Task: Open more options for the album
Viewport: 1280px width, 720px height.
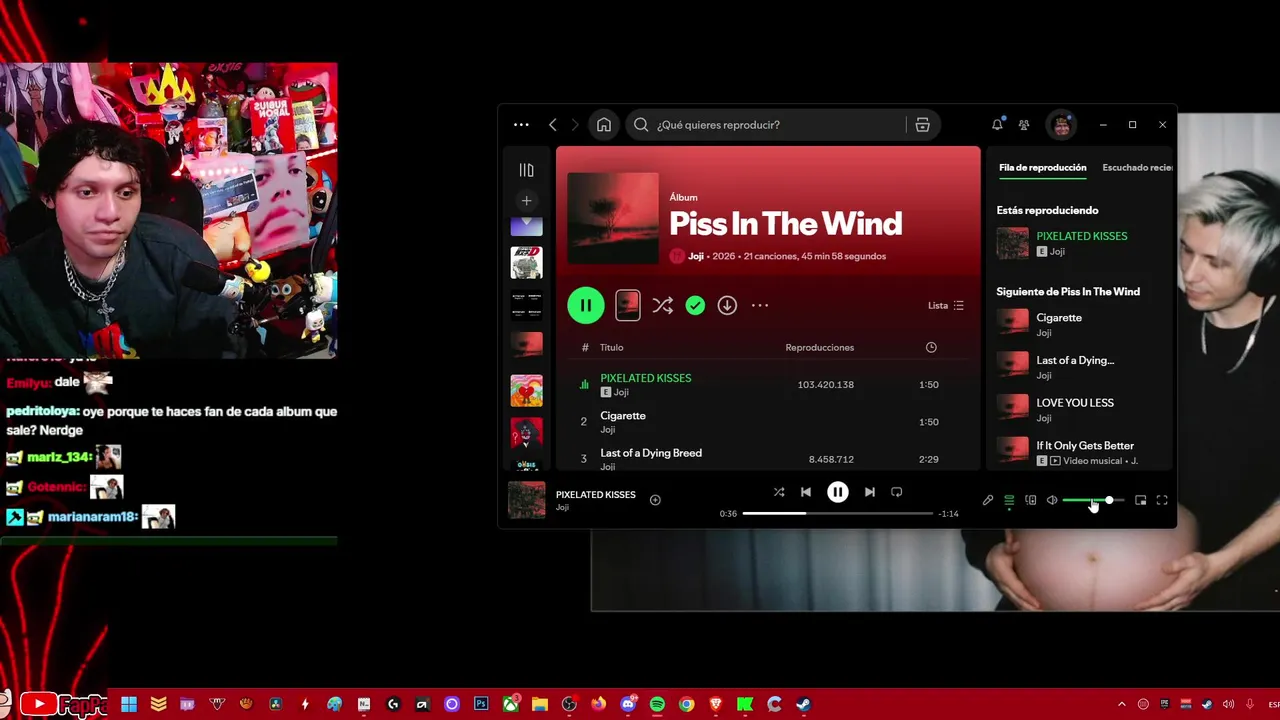Action: point(760,305)
